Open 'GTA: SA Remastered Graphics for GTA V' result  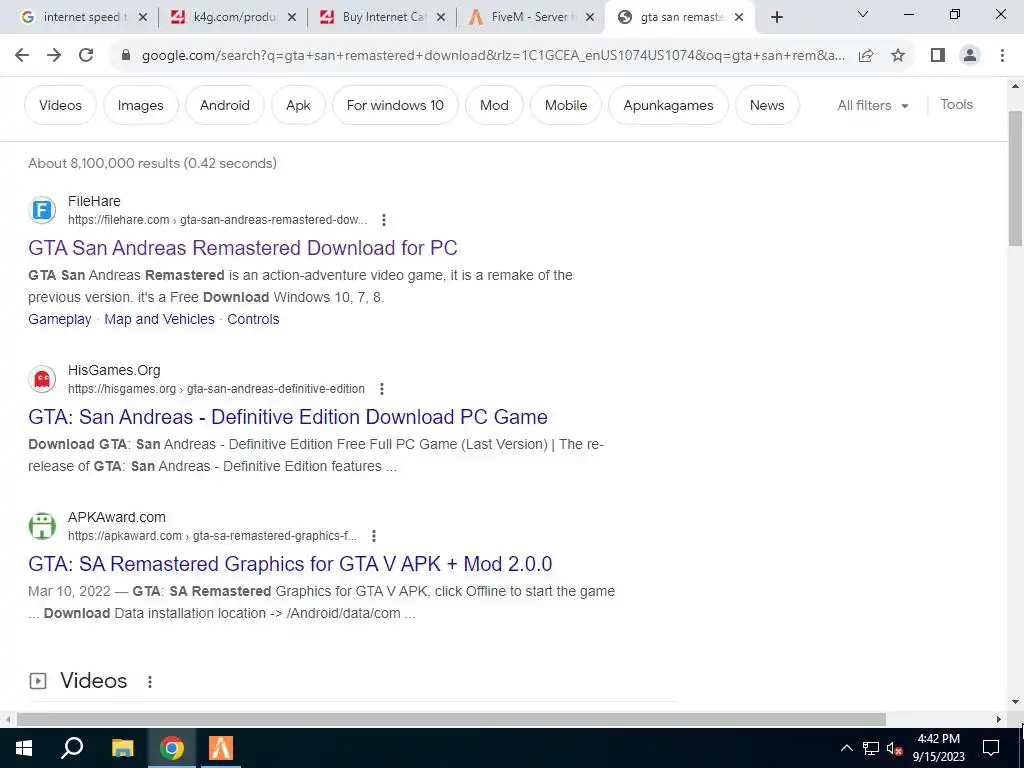coord(290,564)
